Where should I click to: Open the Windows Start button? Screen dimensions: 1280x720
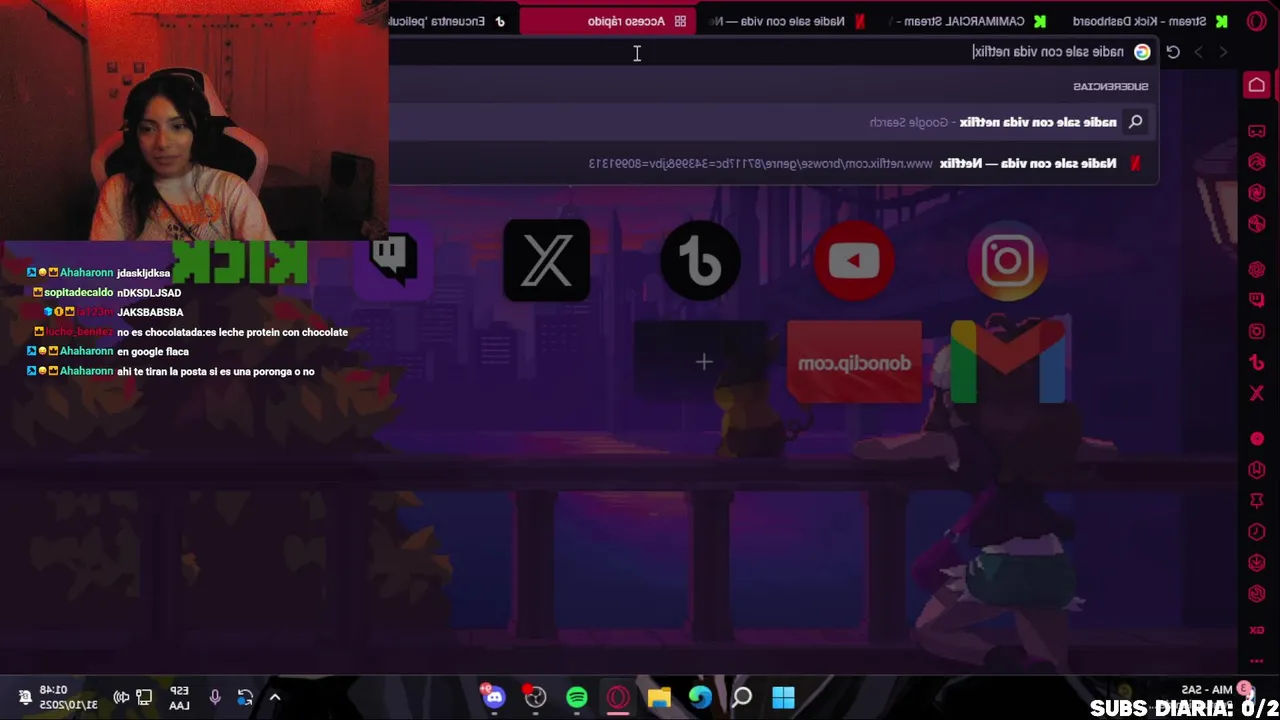click(x=783, y=698)
